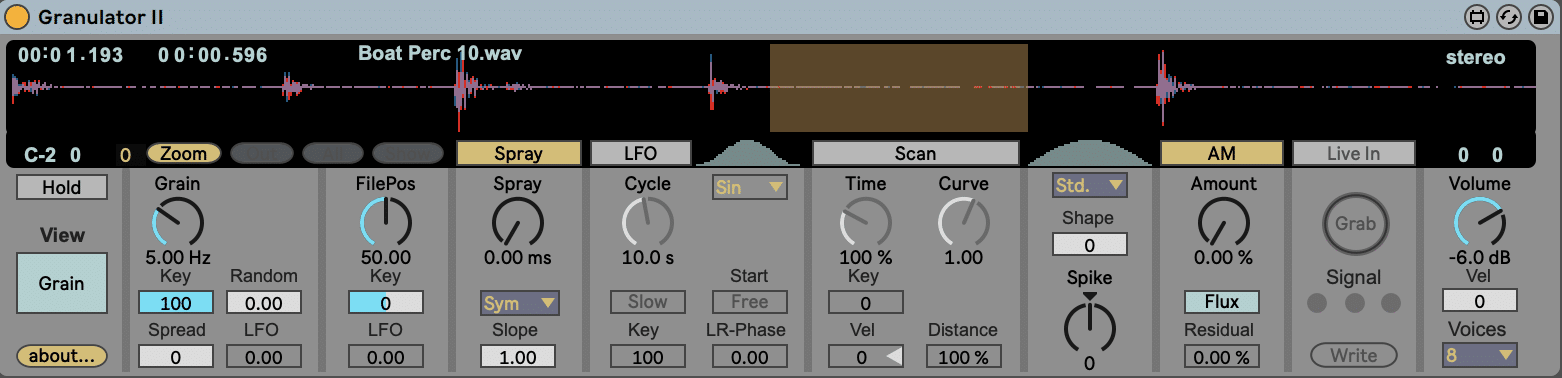Click the FilePos knob slider

385,221
